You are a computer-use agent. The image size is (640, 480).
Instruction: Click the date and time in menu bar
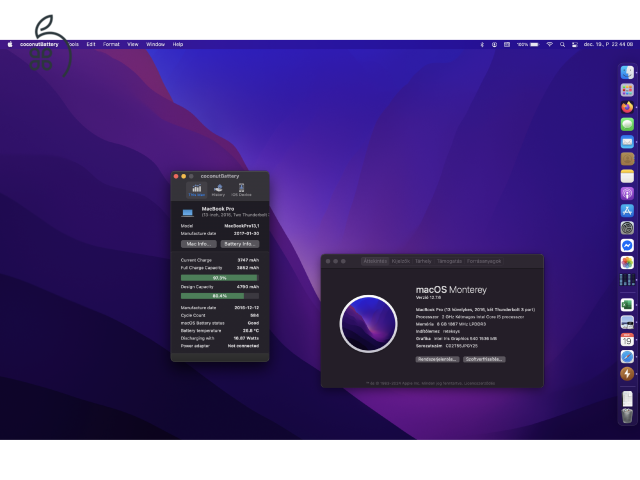point(608,44)
